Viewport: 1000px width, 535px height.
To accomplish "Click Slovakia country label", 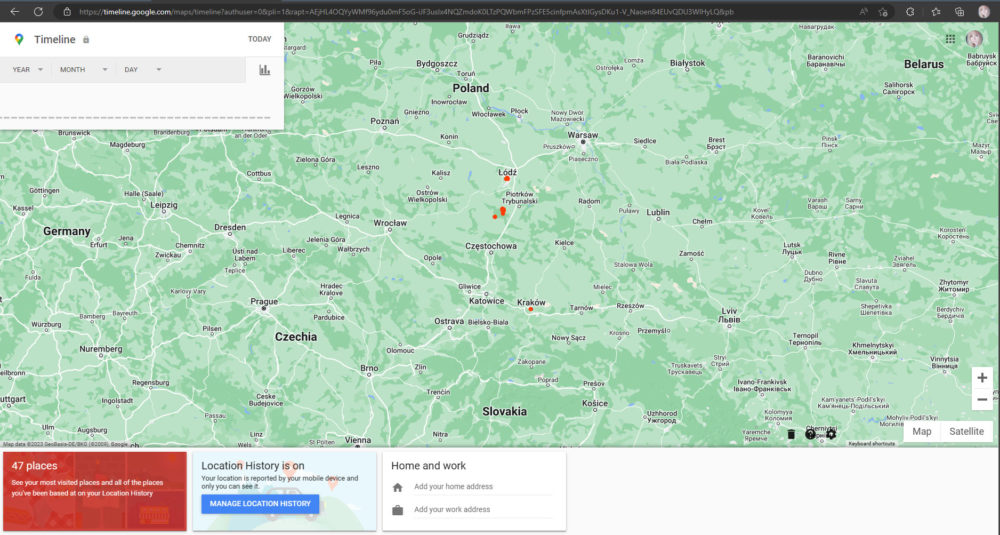I will click(x=504, y=412).
